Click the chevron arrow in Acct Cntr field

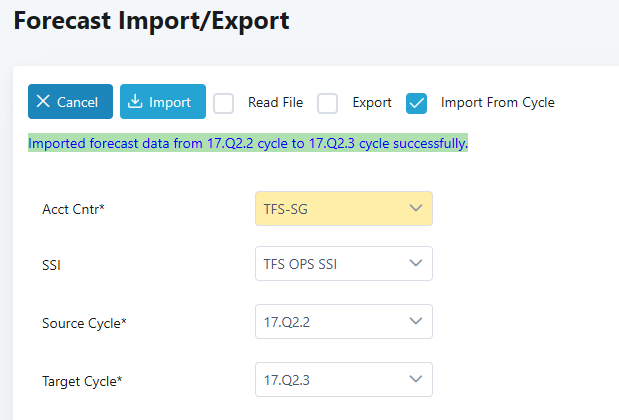click(x=416, y=208)
